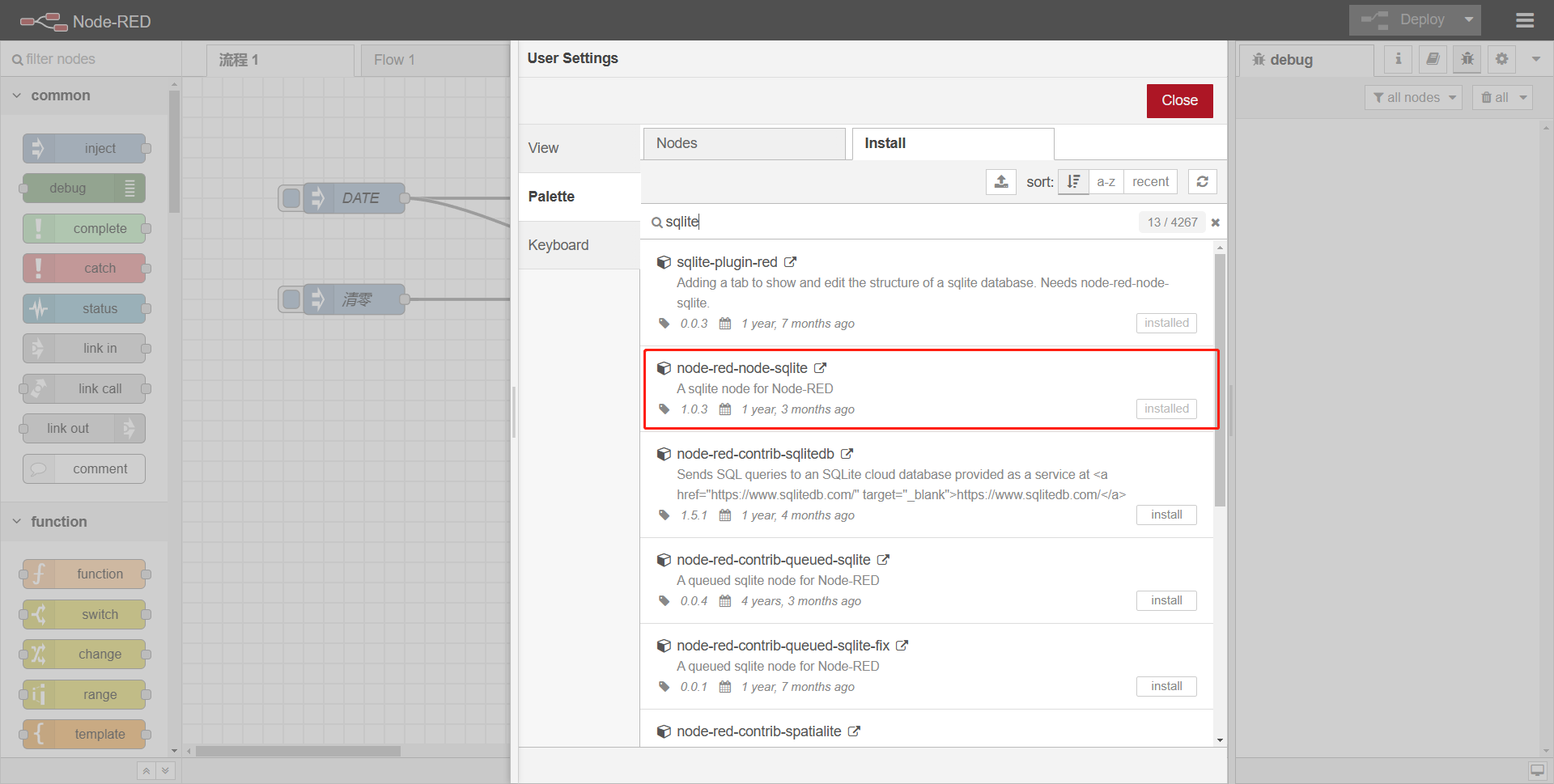
Task: Refresh the module catalogue list
Action: [1203, 182]
